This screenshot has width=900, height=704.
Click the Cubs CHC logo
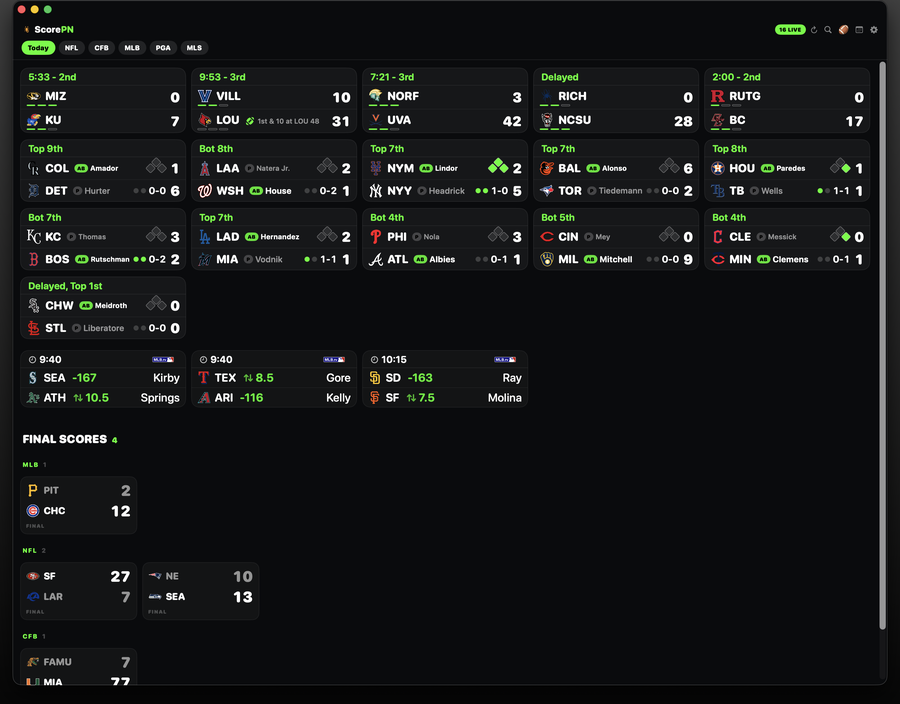tap(33, 511)
